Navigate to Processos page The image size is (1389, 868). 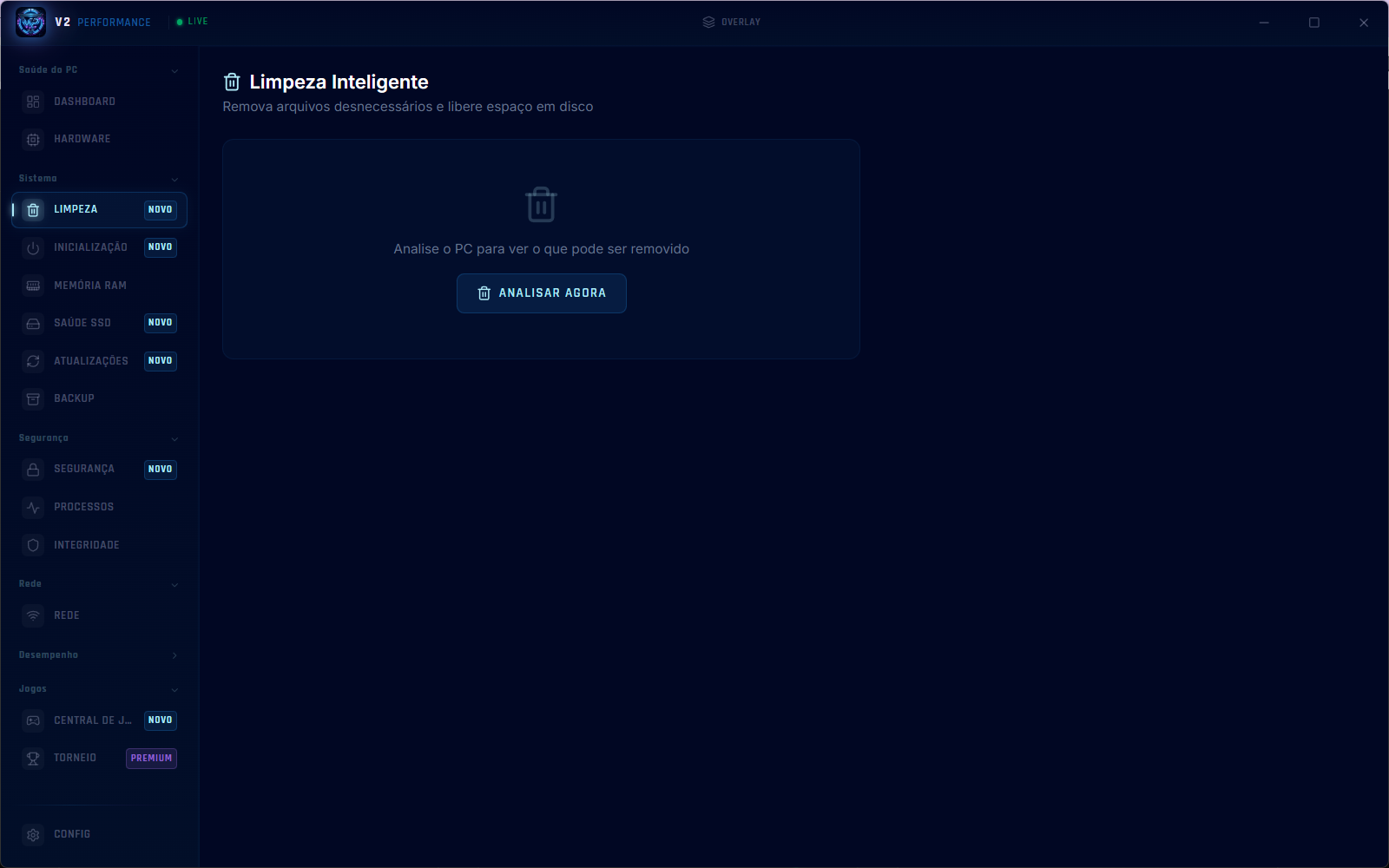click(99, 507)
